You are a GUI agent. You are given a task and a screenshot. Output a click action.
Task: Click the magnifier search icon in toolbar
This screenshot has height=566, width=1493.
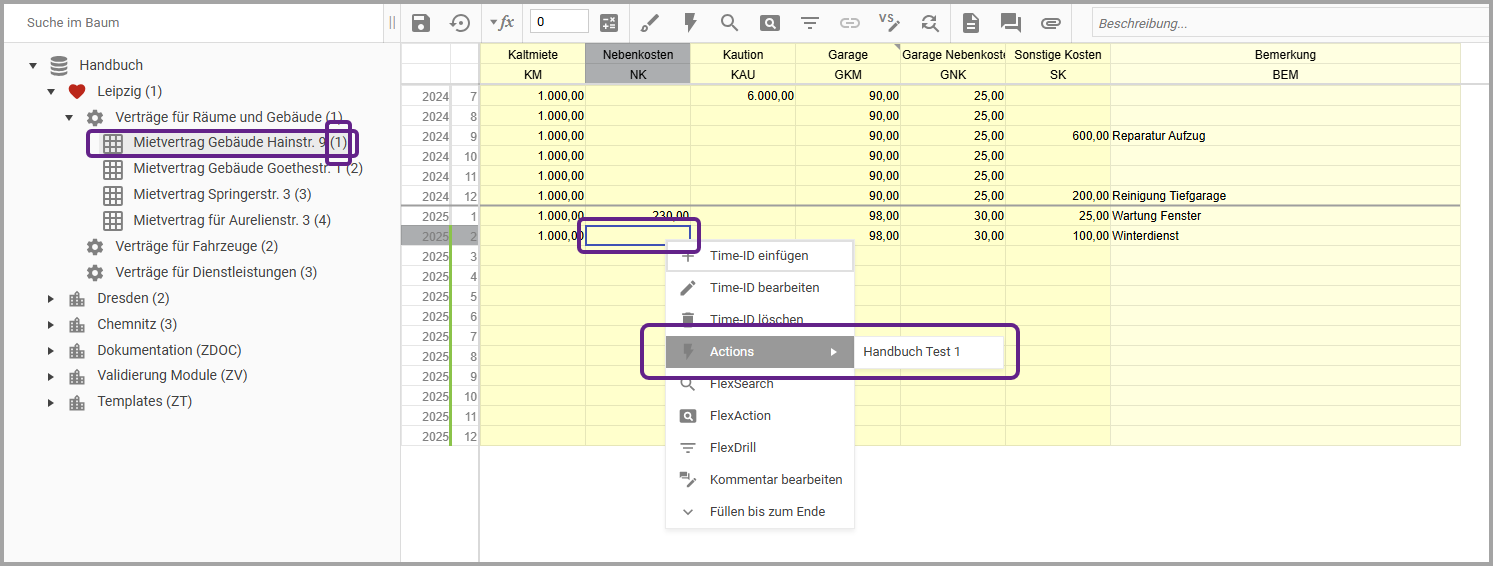point(729,23)
